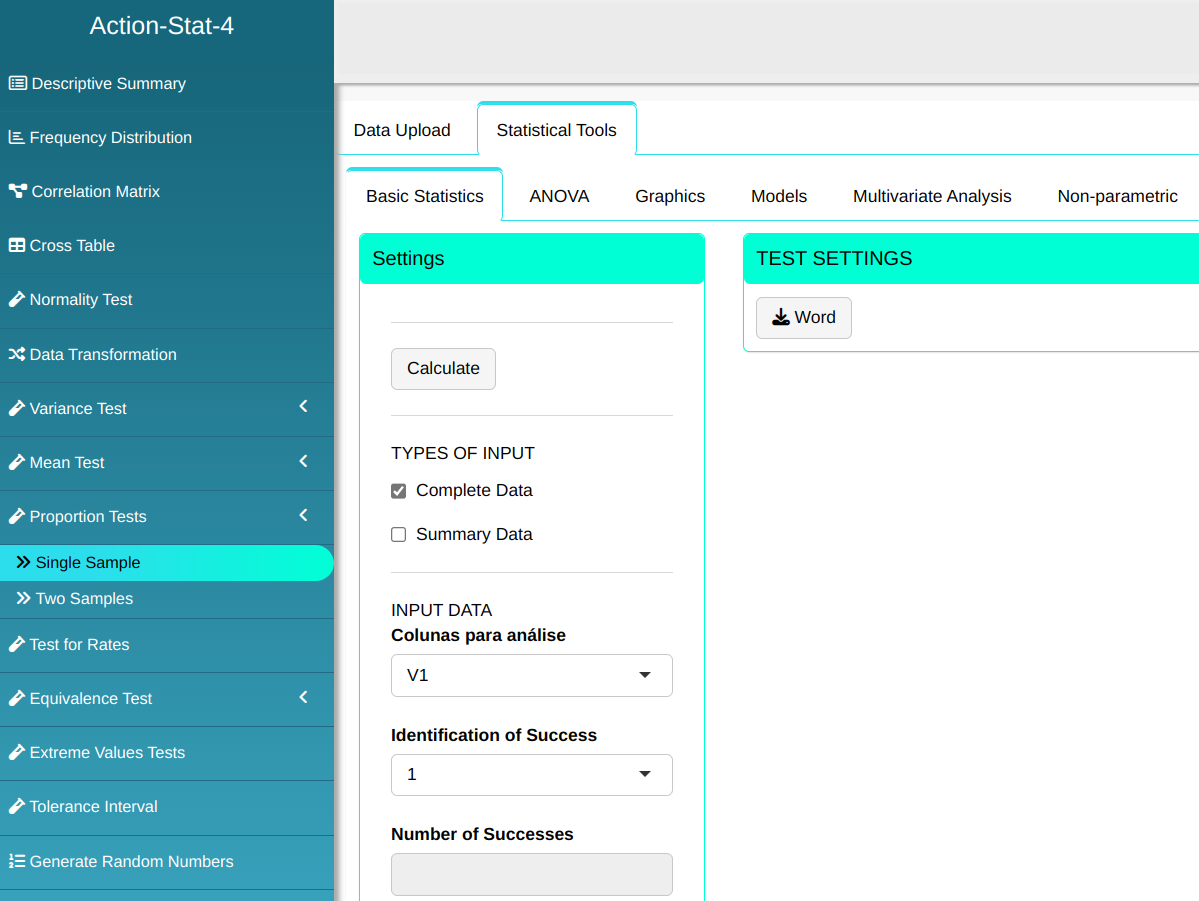The image size is (1199, 901).
Task: Click the download icon on Word button
Action: pyautogui.click(x=781, y=318)
